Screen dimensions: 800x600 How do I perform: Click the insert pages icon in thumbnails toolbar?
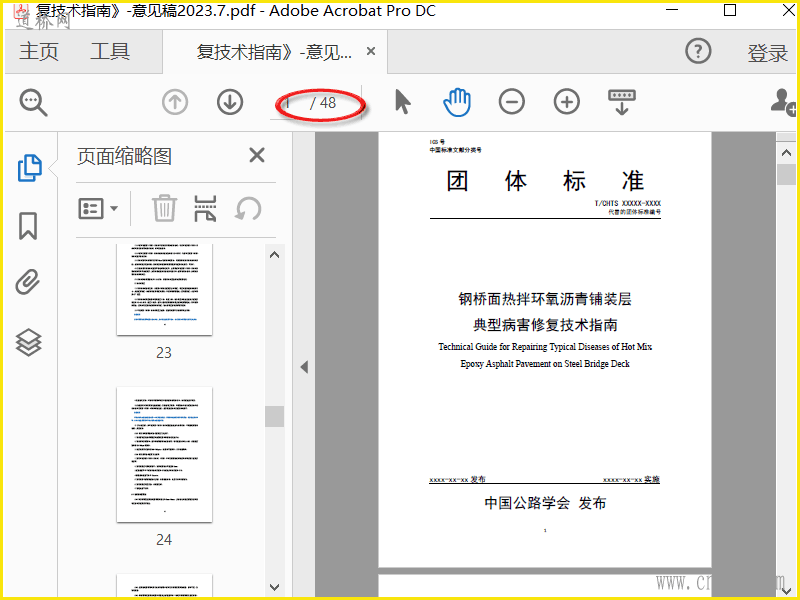pyautogui.click(x=205, y=208)
